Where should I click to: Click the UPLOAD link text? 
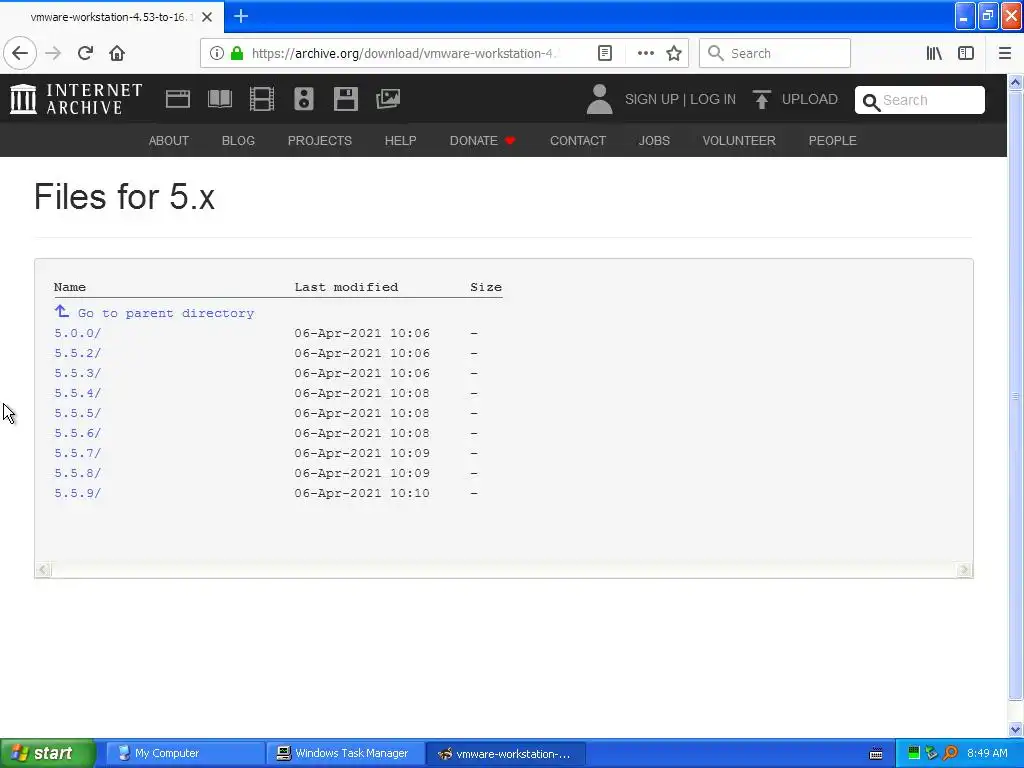(x=810, y=99)
